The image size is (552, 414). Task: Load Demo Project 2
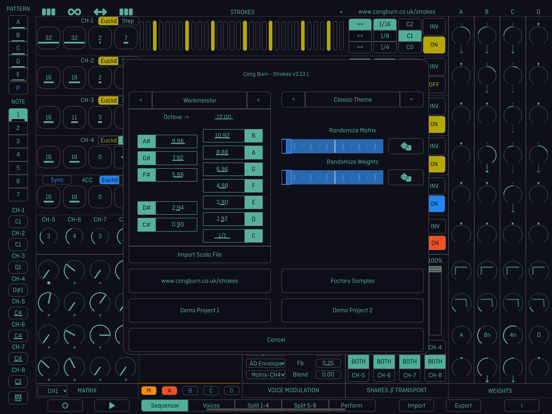(x=352, y=310)
